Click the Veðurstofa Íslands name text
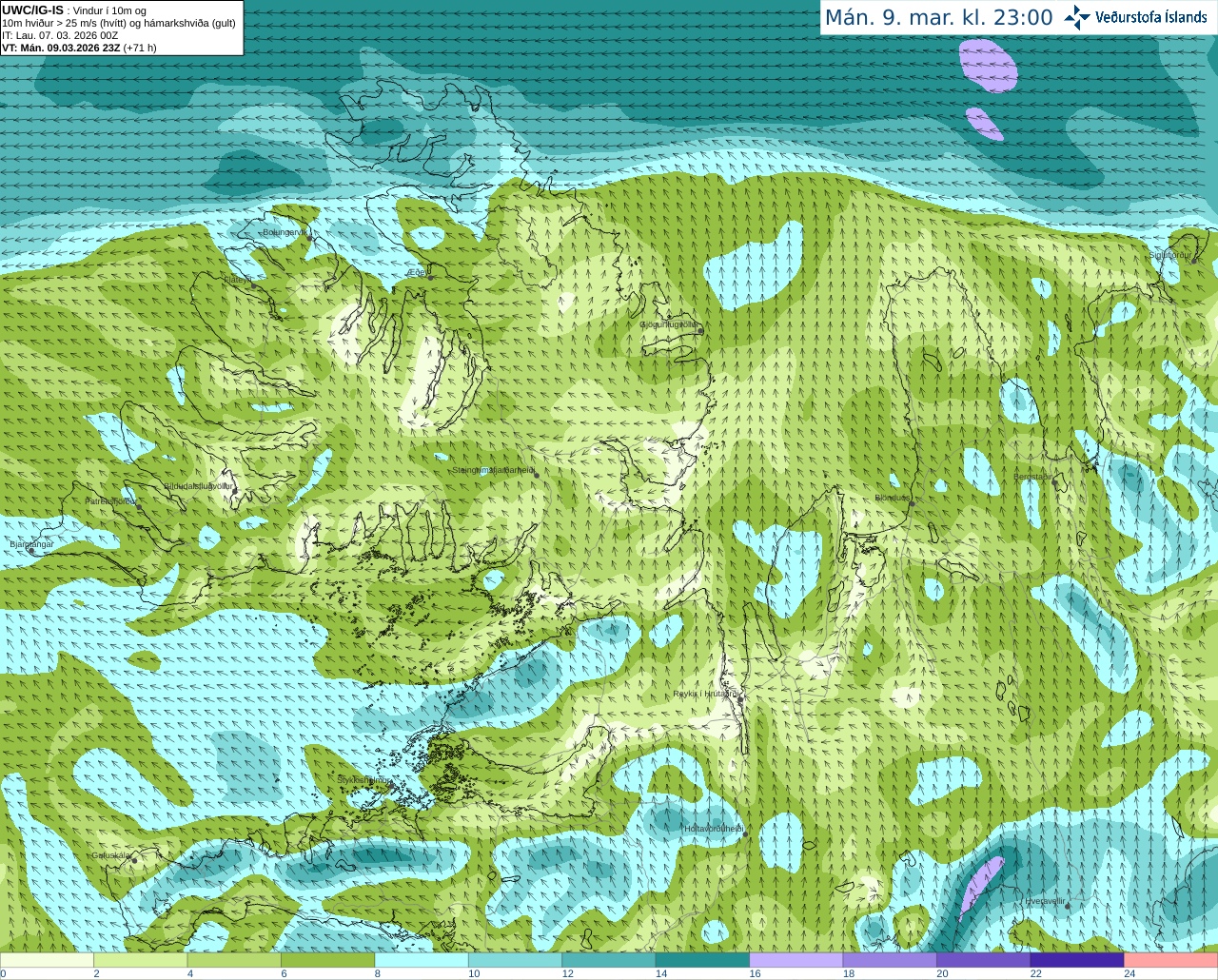 point(1151,17)
